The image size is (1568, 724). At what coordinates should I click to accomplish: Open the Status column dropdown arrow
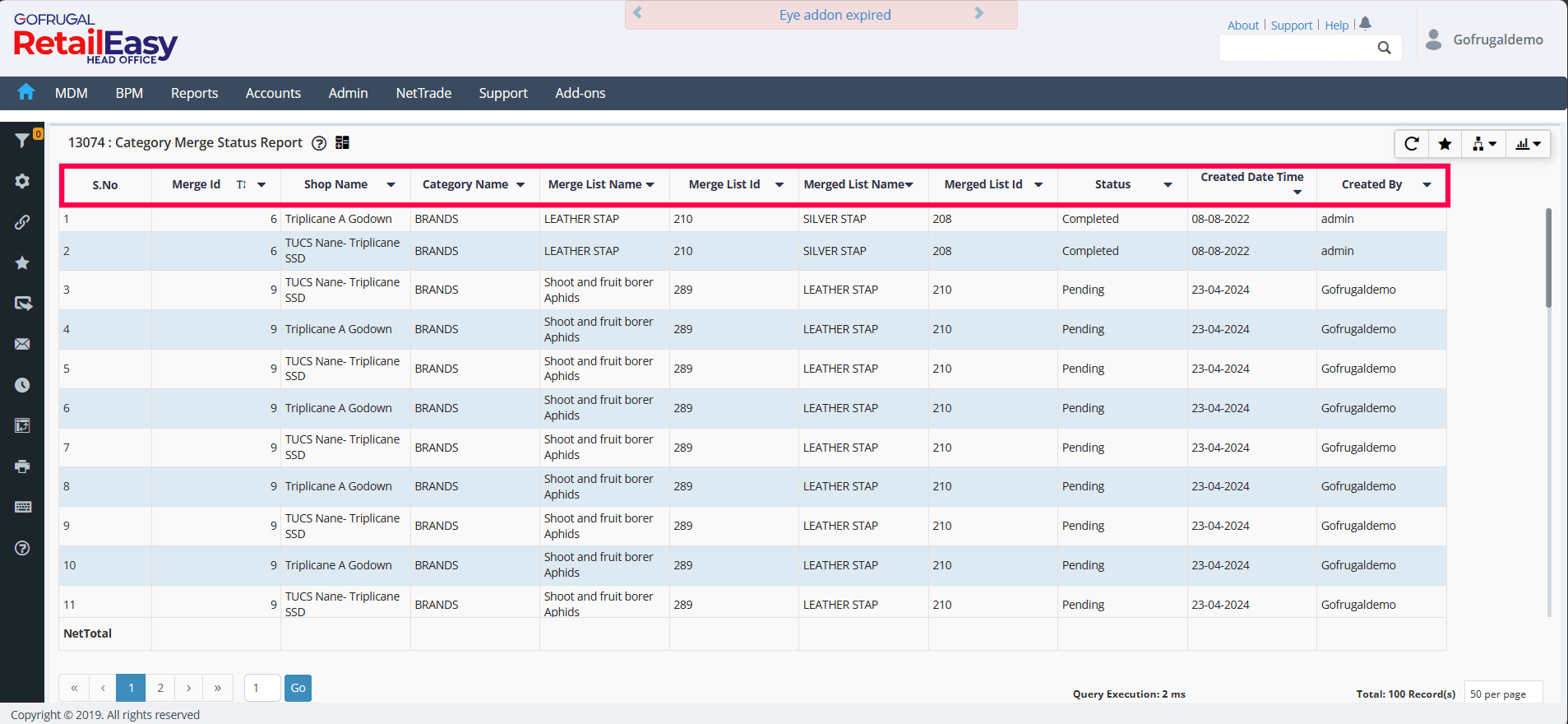[x=1168, y=185]
